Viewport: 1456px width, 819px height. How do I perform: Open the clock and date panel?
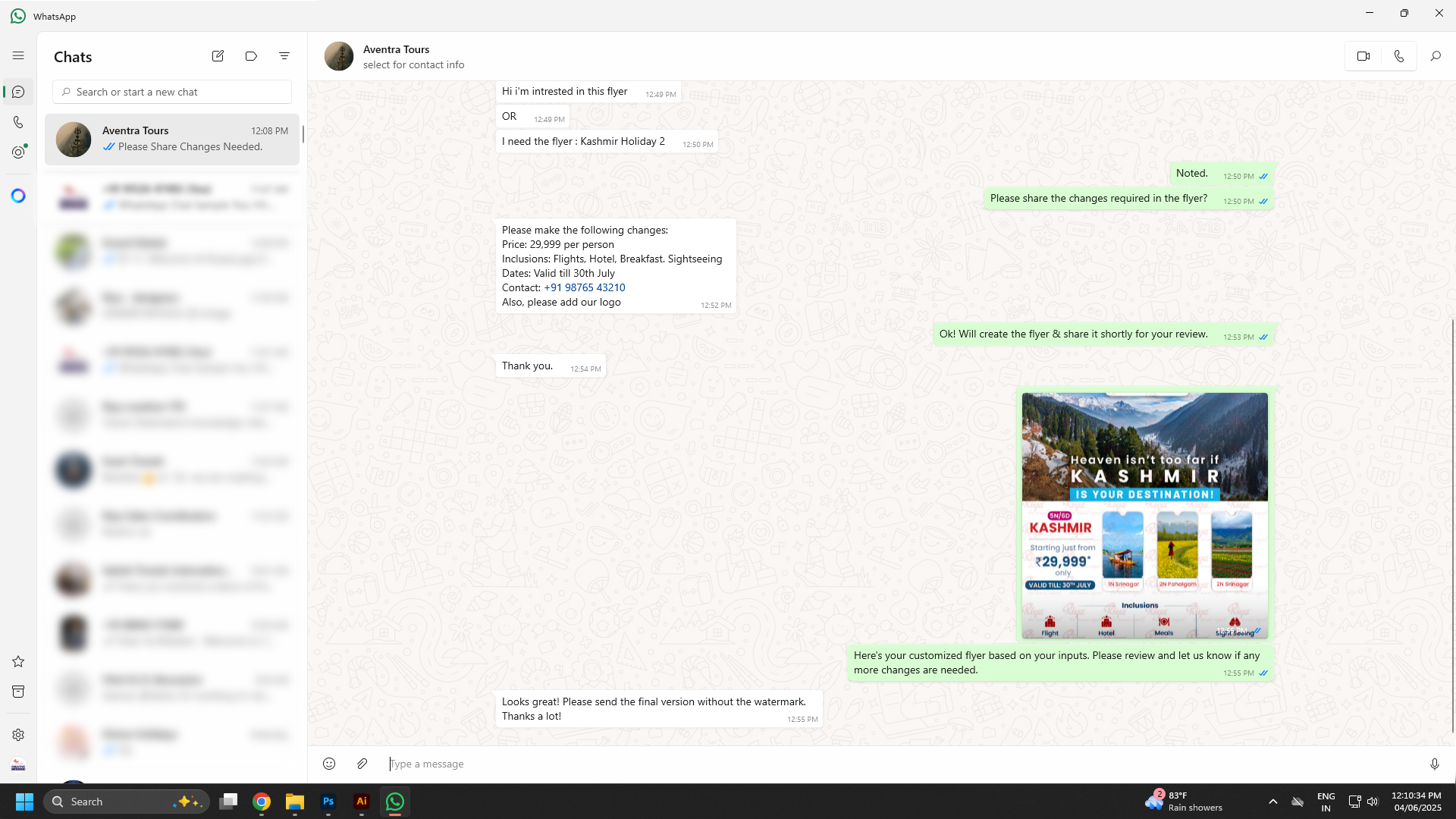click(1417, 802)
